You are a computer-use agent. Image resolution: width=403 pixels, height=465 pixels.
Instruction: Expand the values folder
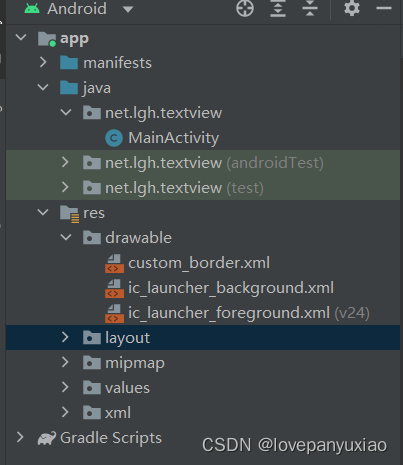point(65,387)
